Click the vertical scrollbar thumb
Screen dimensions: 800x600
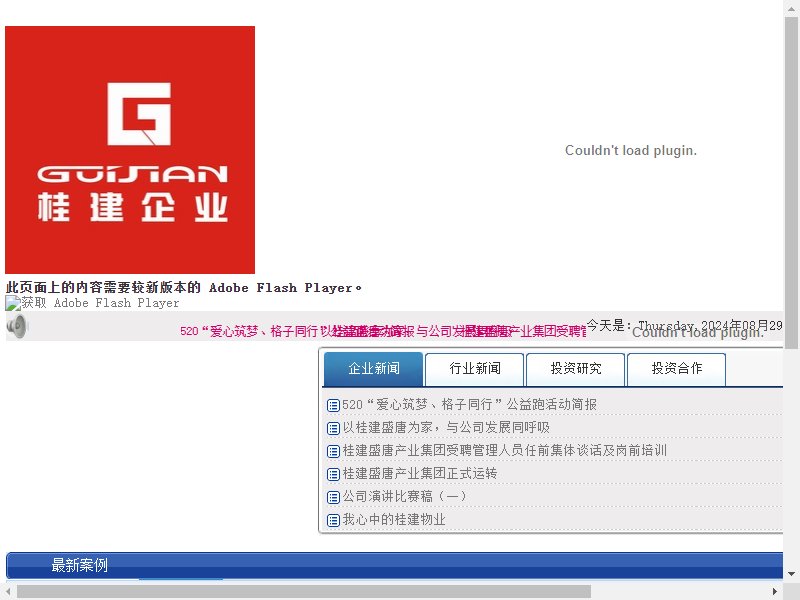(x=791, y=183)
